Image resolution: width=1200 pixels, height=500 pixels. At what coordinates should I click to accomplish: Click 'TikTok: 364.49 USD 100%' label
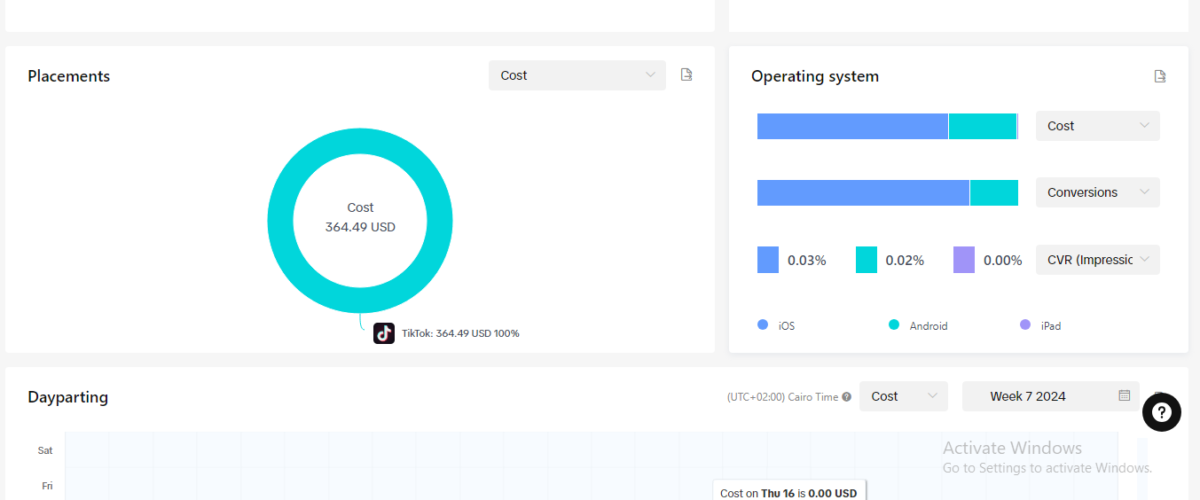(460, 333)
